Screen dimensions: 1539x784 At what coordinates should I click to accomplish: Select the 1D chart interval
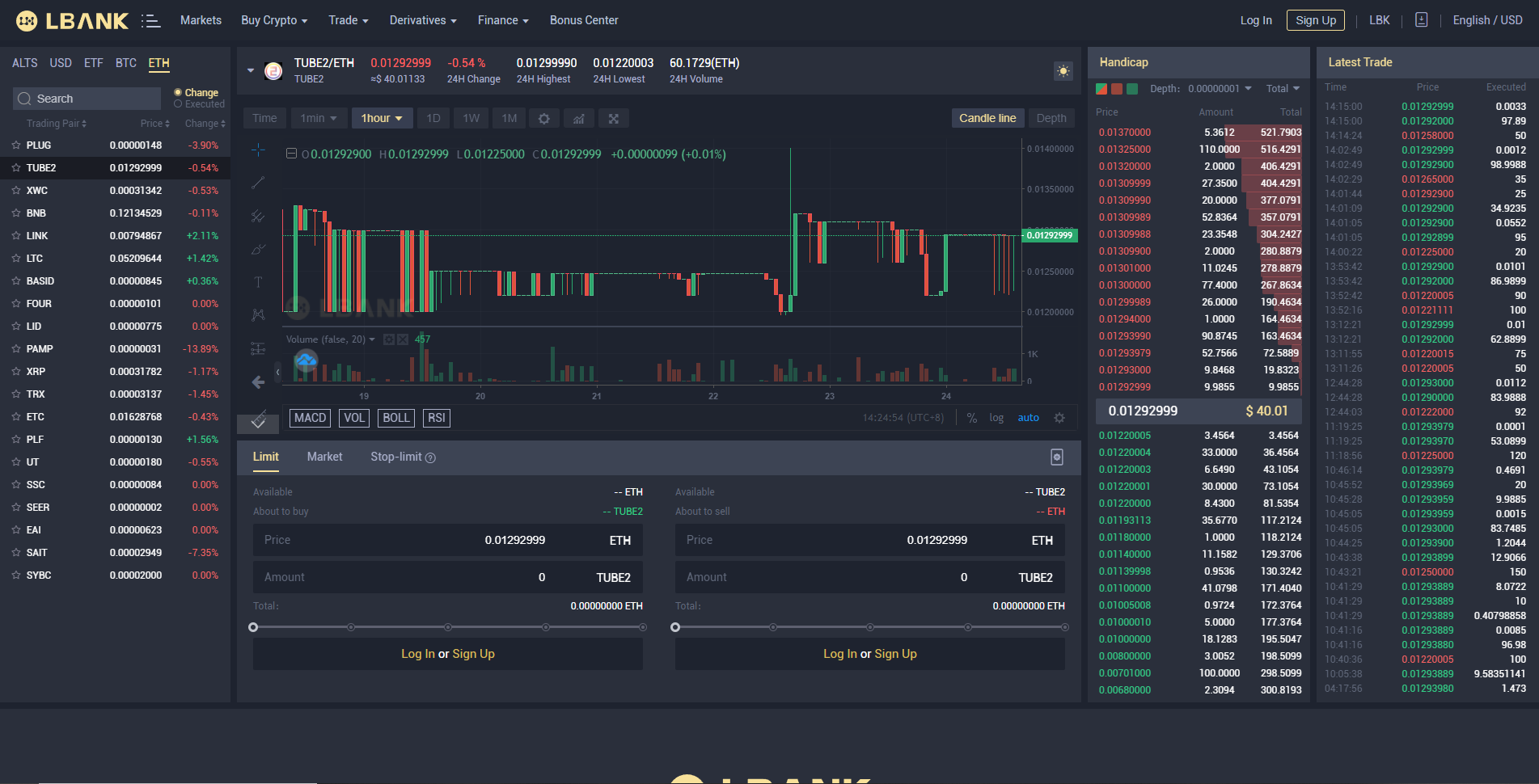pyautogui.click(x=433, y=118)
